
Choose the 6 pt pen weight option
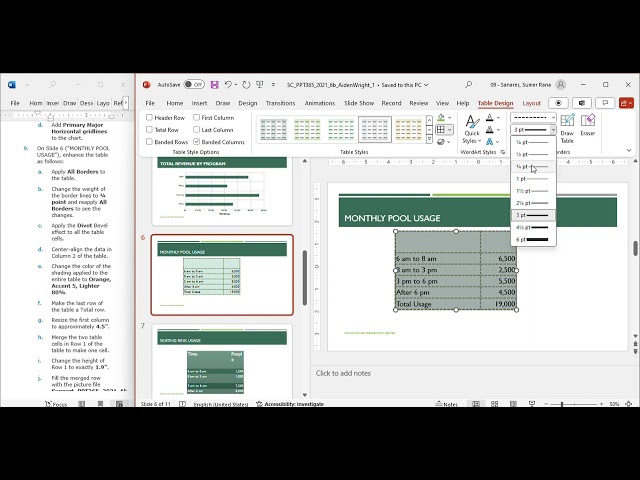pos(533,240)
